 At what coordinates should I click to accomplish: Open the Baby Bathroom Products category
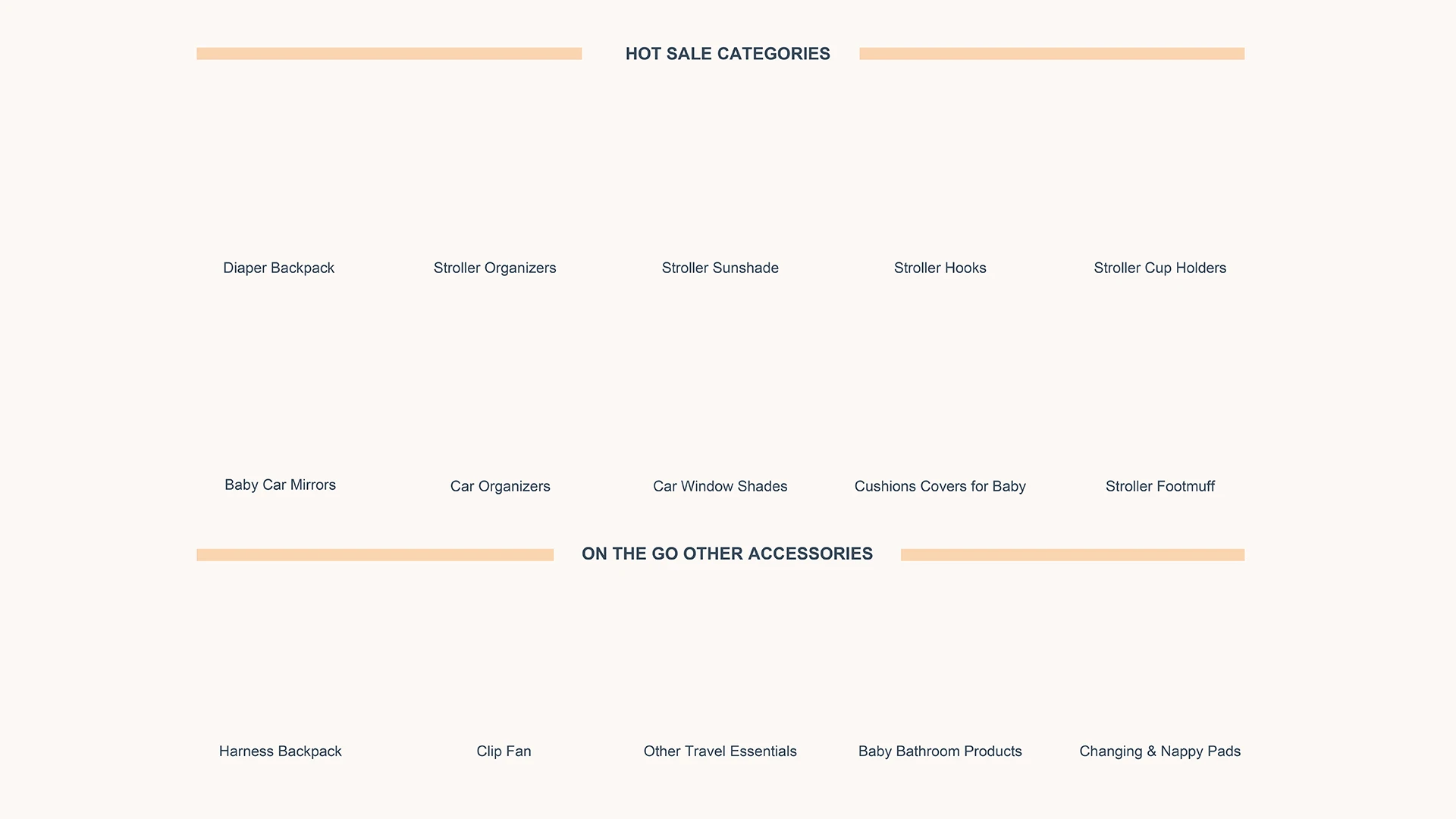tap(940, 751)
